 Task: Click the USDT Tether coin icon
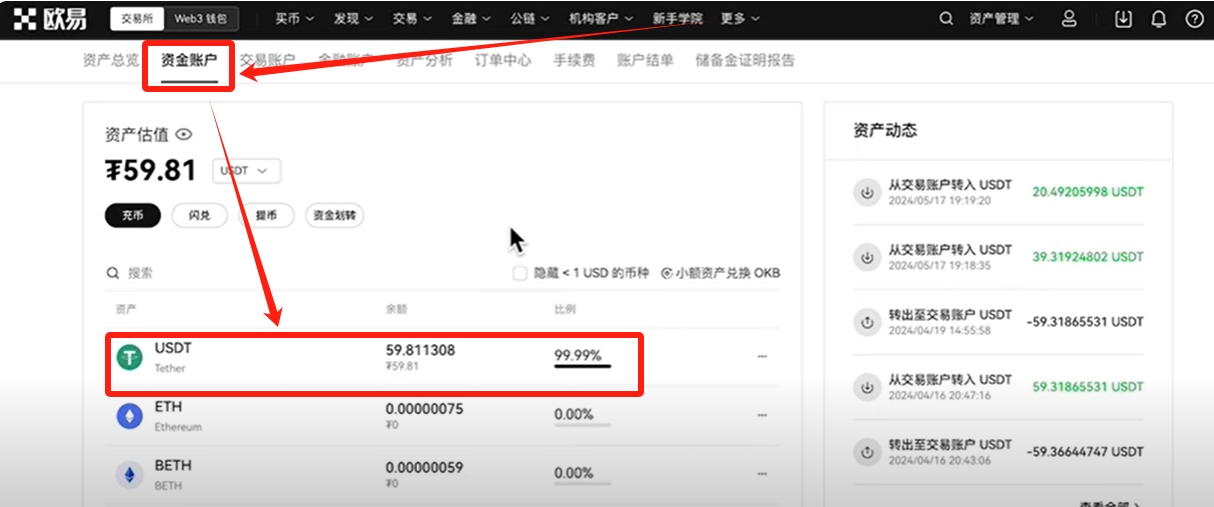tap(130, 357)
